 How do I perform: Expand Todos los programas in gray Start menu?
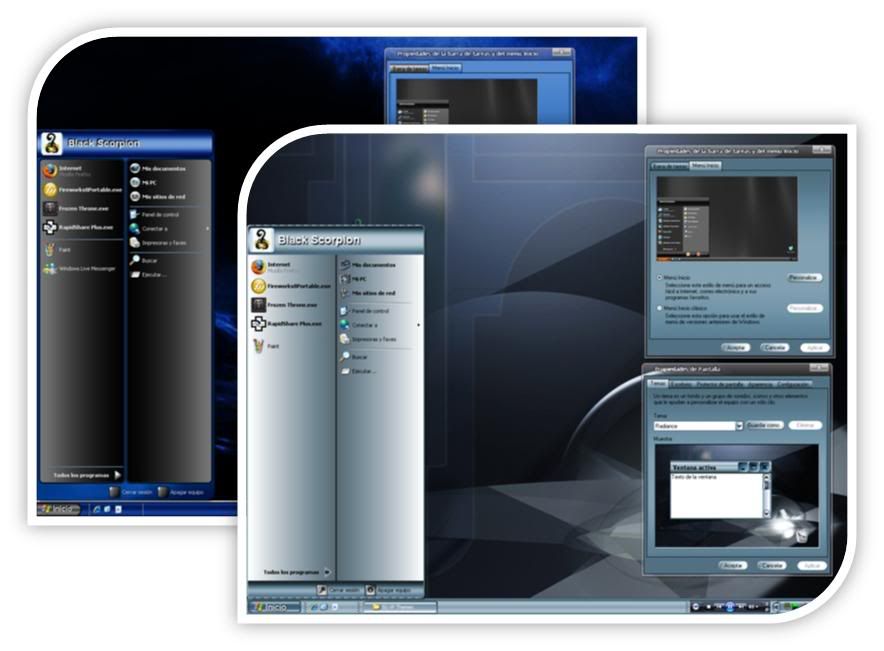coord(297,572)
